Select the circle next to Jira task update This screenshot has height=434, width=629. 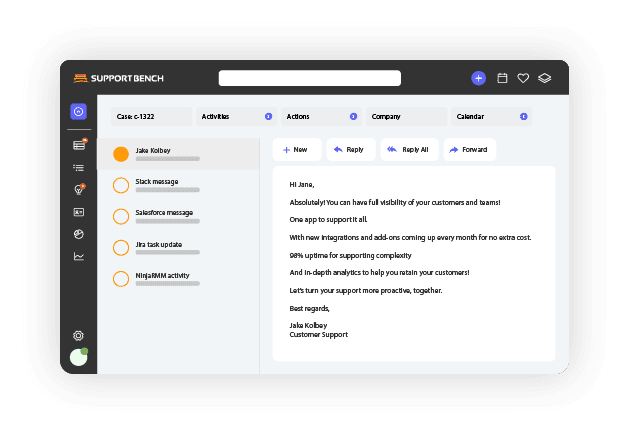click(121, 247)
